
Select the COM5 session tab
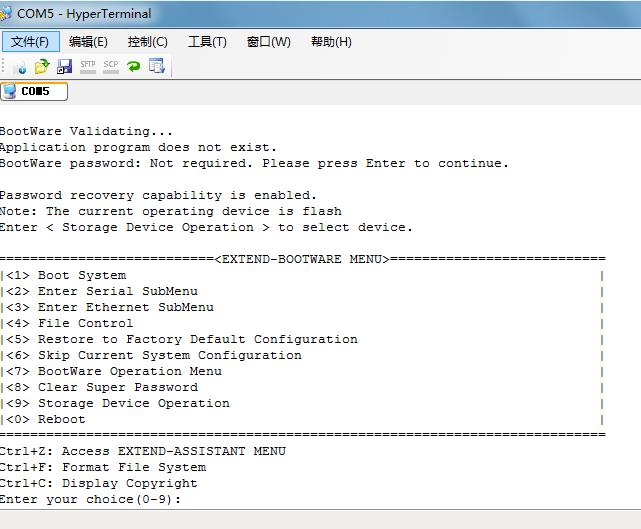[x=34, y=91]
